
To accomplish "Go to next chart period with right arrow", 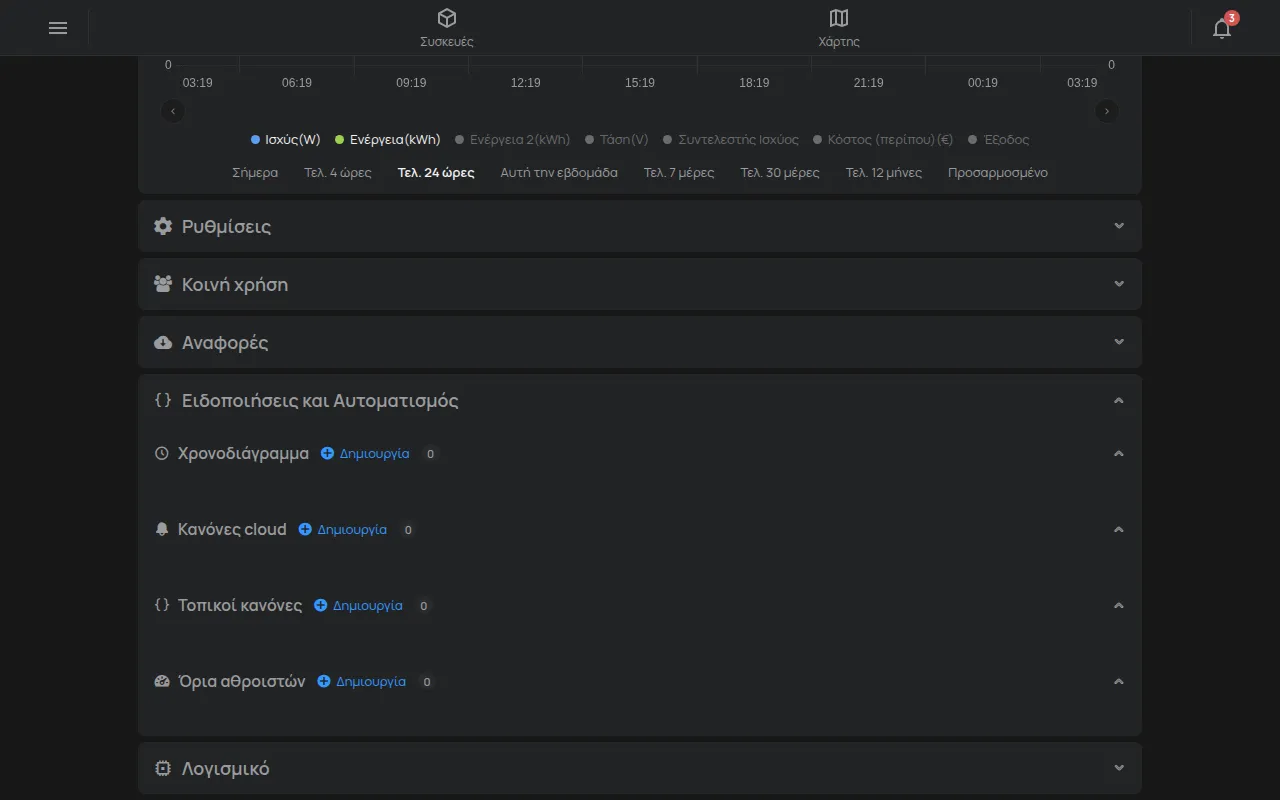I will pos(1106,111).
